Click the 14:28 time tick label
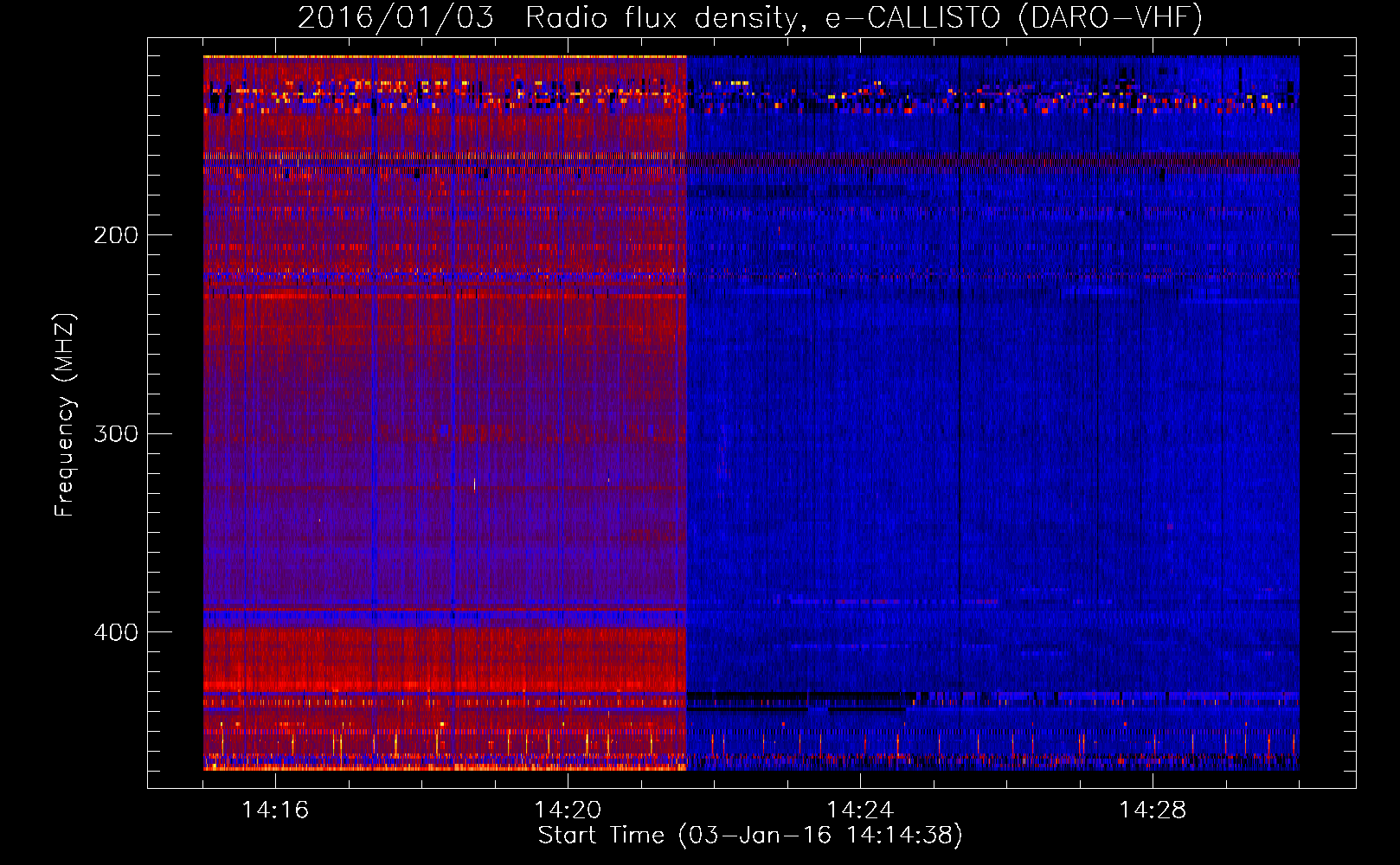The image size is (1400, 865). (x=1153, y=810)
